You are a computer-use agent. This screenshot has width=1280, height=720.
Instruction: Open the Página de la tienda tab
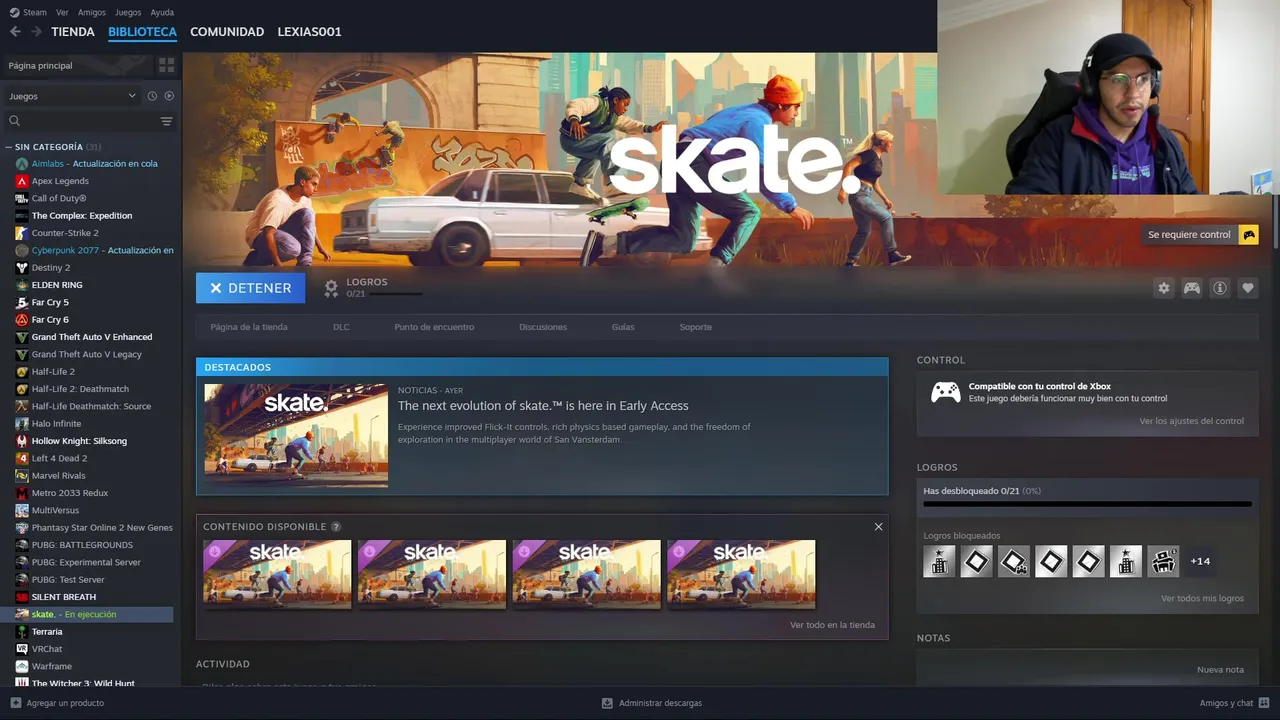pyautogui.click(x=249, y=327)
